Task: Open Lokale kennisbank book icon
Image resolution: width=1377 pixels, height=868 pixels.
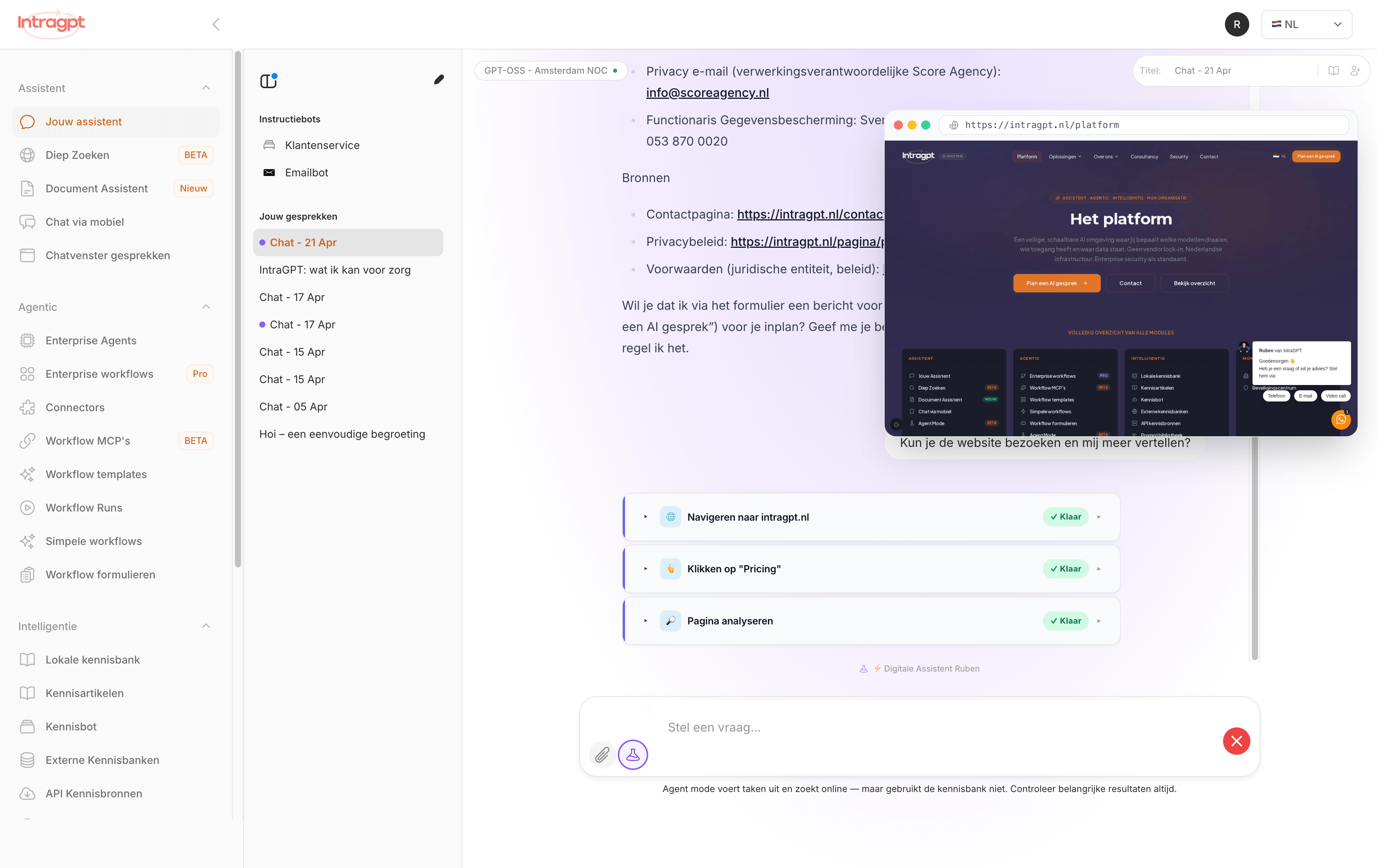Action: pos(27,660)
